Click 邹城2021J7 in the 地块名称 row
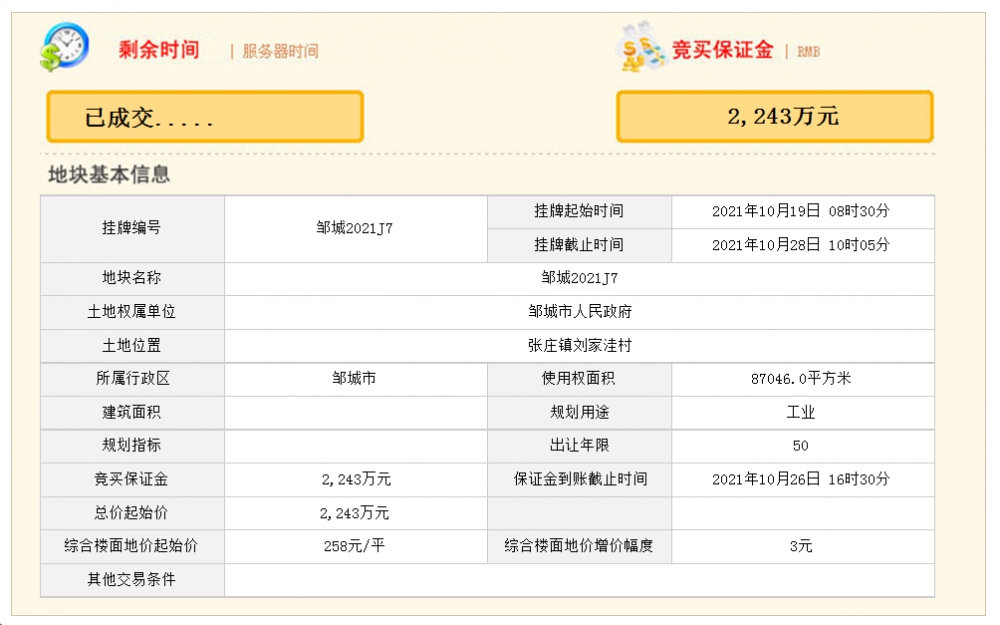The height and width of the screenshot is (625, 1000). pos(579,278)
